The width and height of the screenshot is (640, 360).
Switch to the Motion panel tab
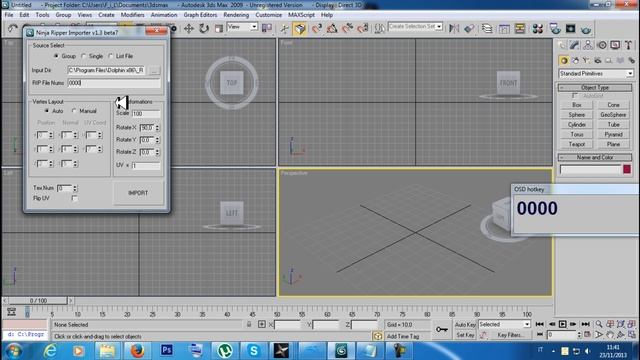pos(602,45)
